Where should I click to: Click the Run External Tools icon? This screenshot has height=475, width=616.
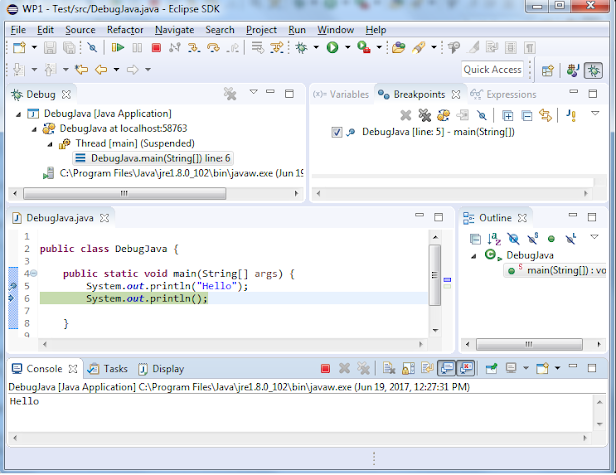click(364, 48)
